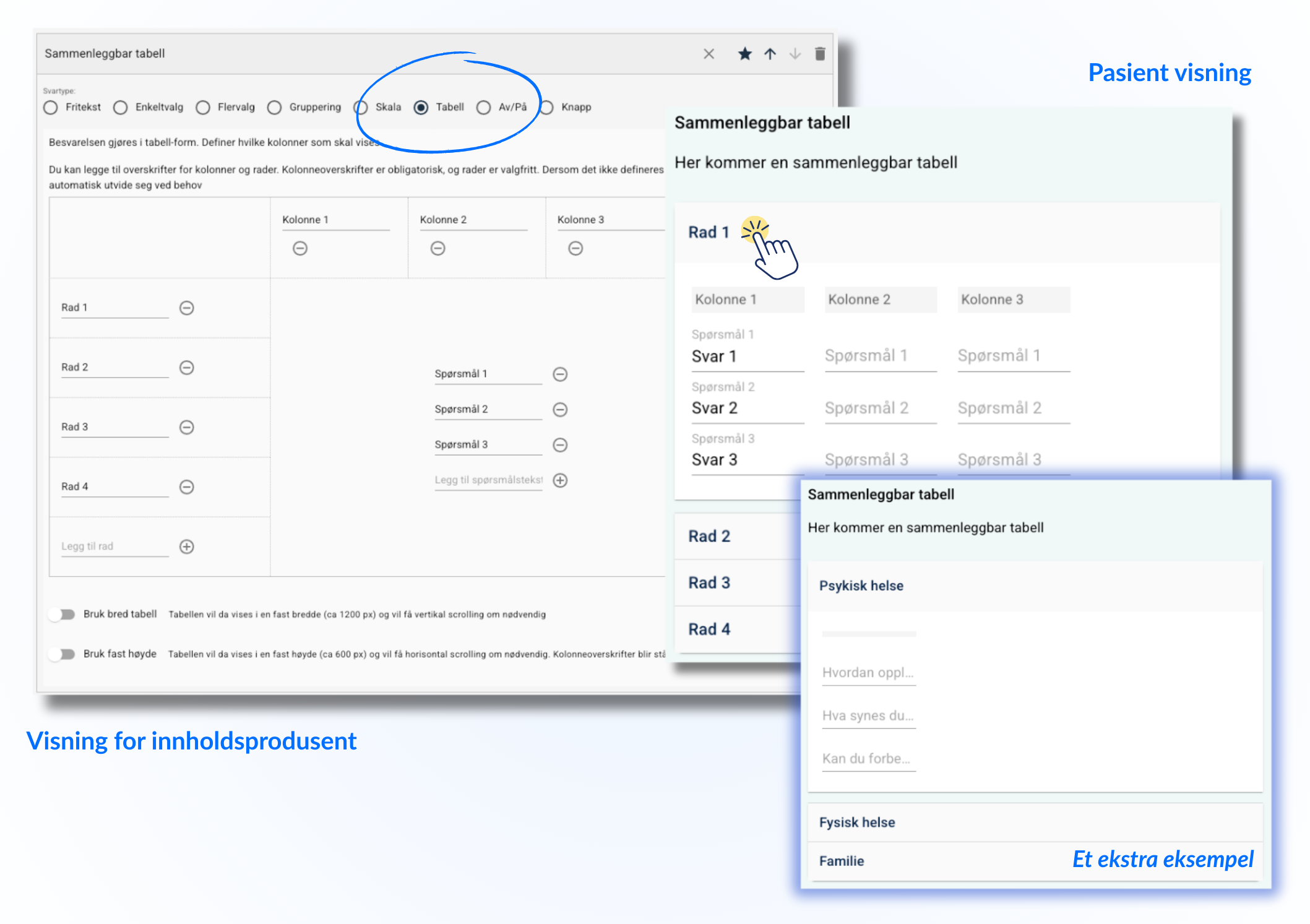Screen dimensions: 1310x924
Task: Expand the Familie section
Action: (842, 861)
